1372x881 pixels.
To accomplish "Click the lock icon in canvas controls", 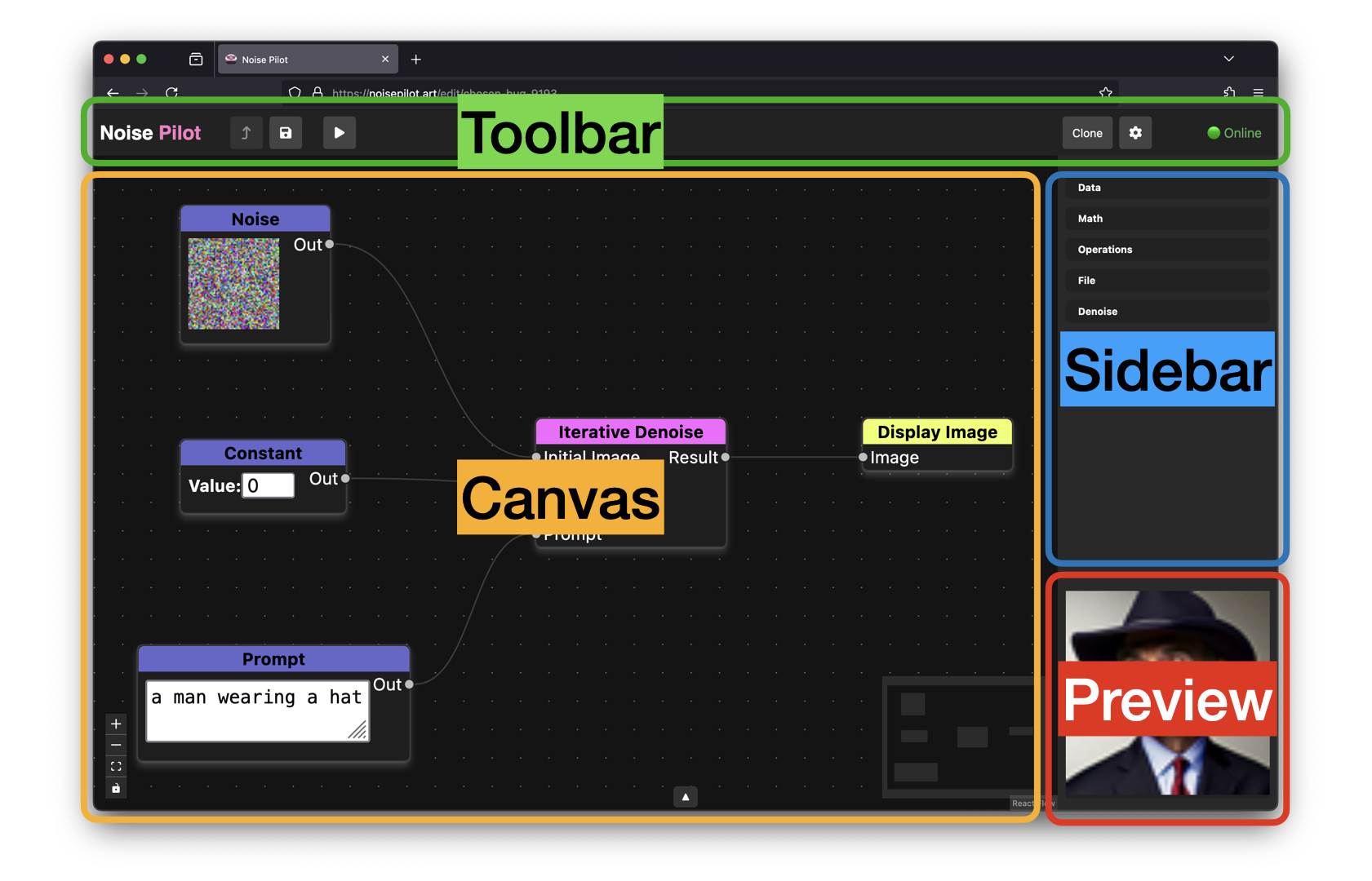I will click(116, 788).
